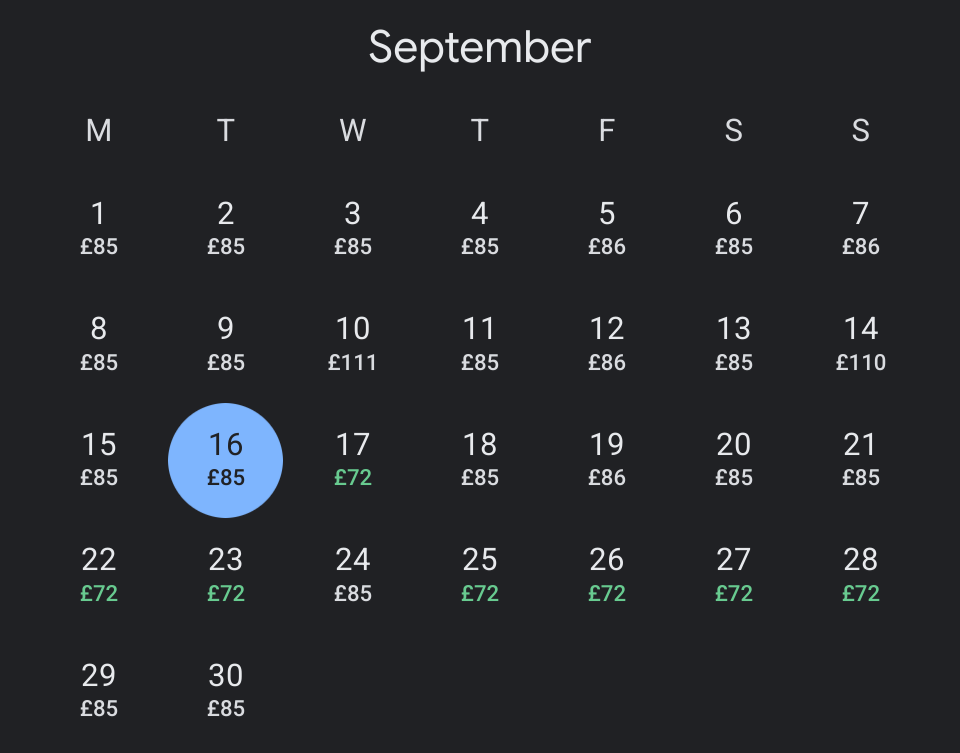
Task: Choose September 17 priced £72
Action: click(353, 460)
